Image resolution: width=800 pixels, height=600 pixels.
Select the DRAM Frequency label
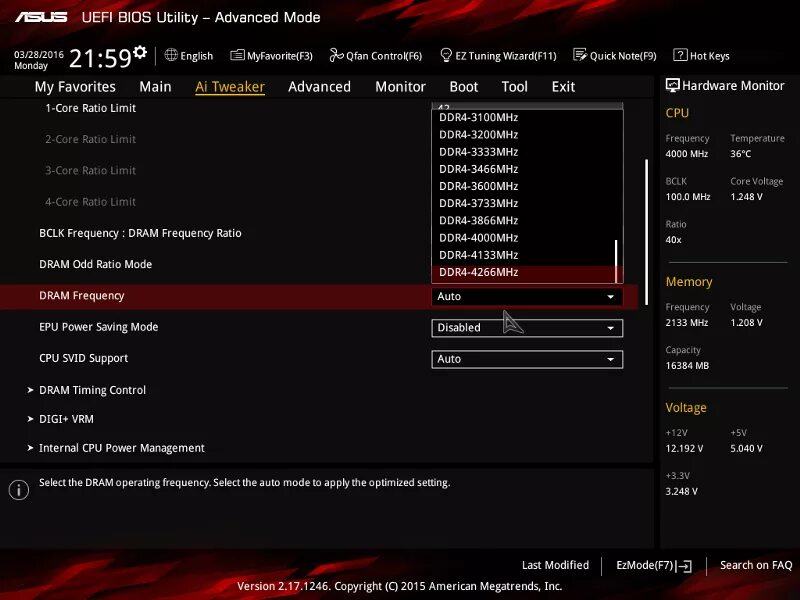click(x=82, y=296)
